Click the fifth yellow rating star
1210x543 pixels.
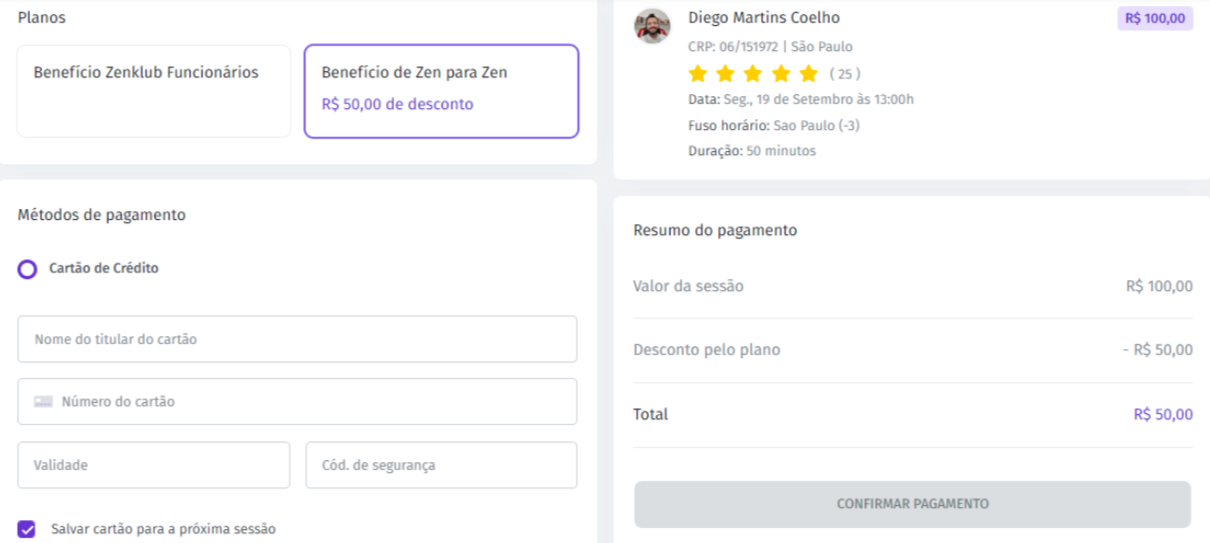pyautogui.click(x=808, y=73)
